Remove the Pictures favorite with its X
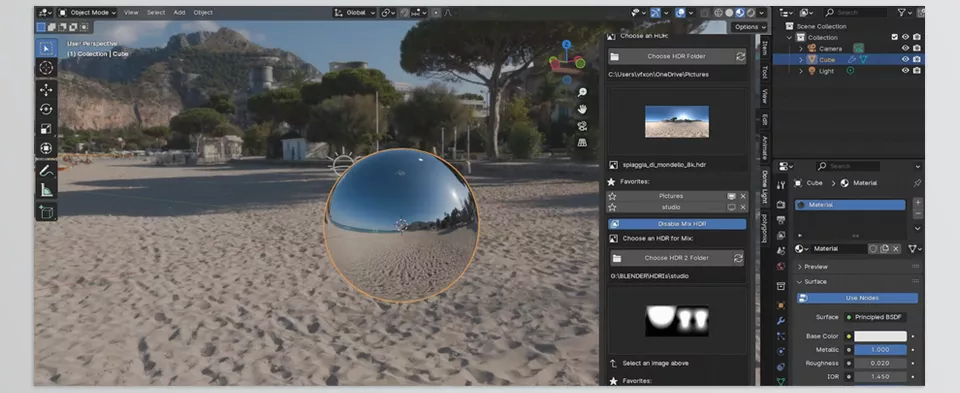The height and width of the screenshot is (393, 960). [743, 196]
